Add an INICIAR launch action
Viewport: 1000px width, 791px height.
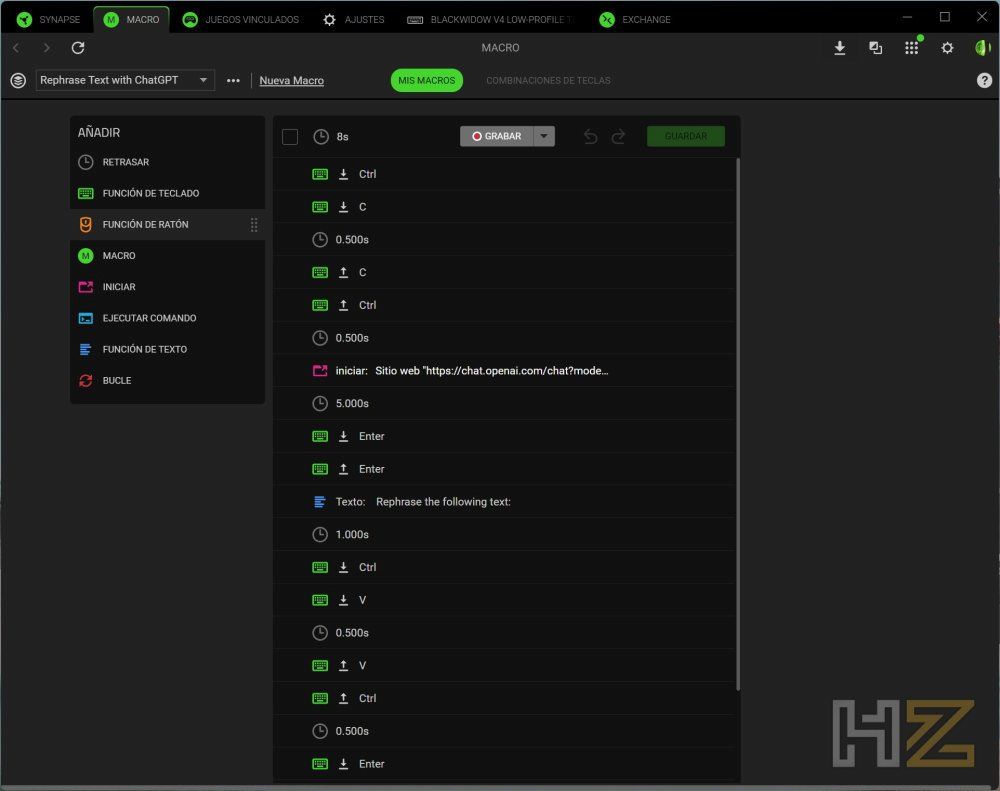120,287
